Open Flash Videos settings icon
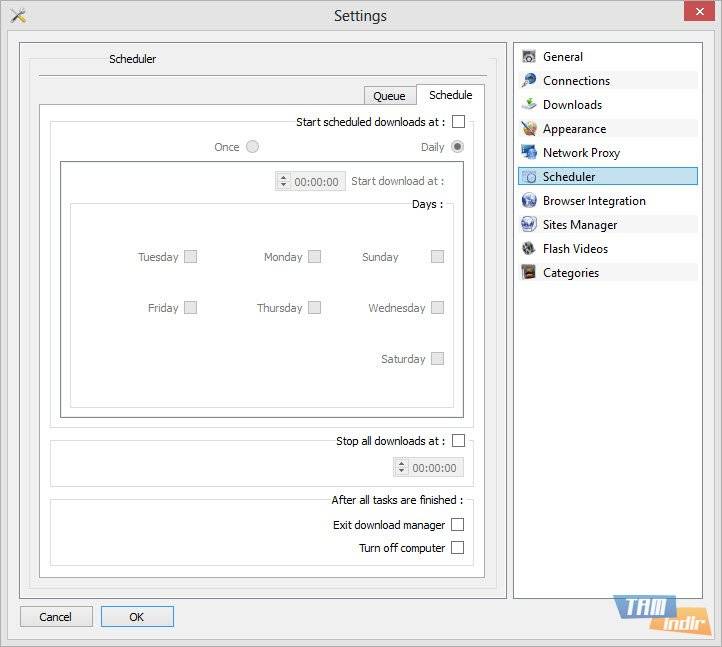 pos(529,249)
